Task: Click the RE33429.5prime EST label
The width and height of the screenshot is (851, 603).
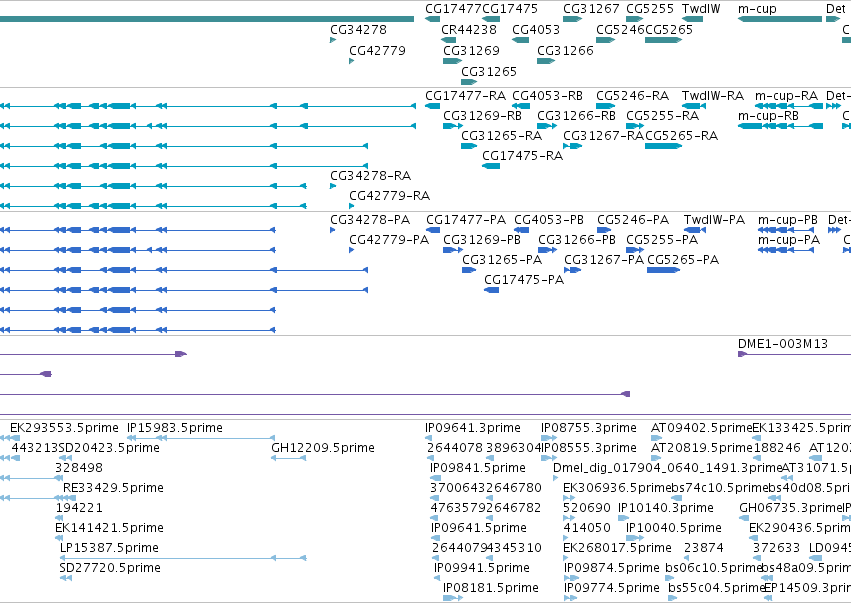Action: (x=113, y=488)
